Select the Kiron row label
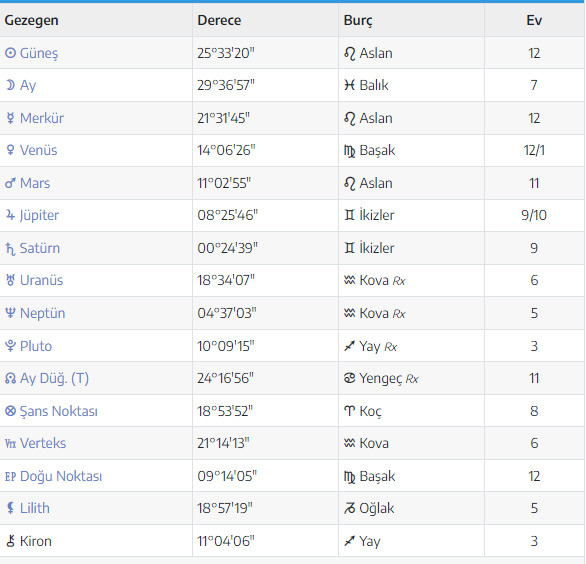 coord(36,541)
